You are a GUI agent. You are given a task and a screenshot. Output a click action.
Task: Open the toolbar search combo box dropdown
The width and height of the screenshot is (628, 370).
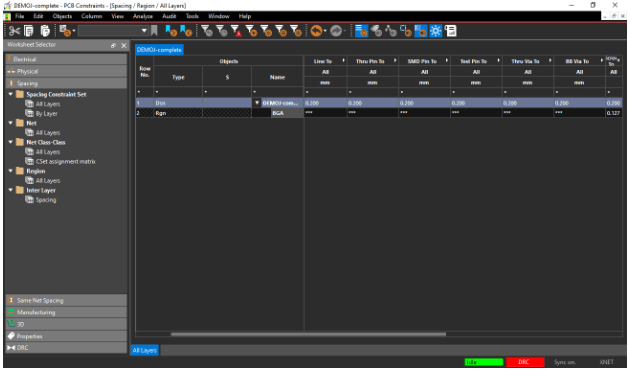tap(145, 31)
